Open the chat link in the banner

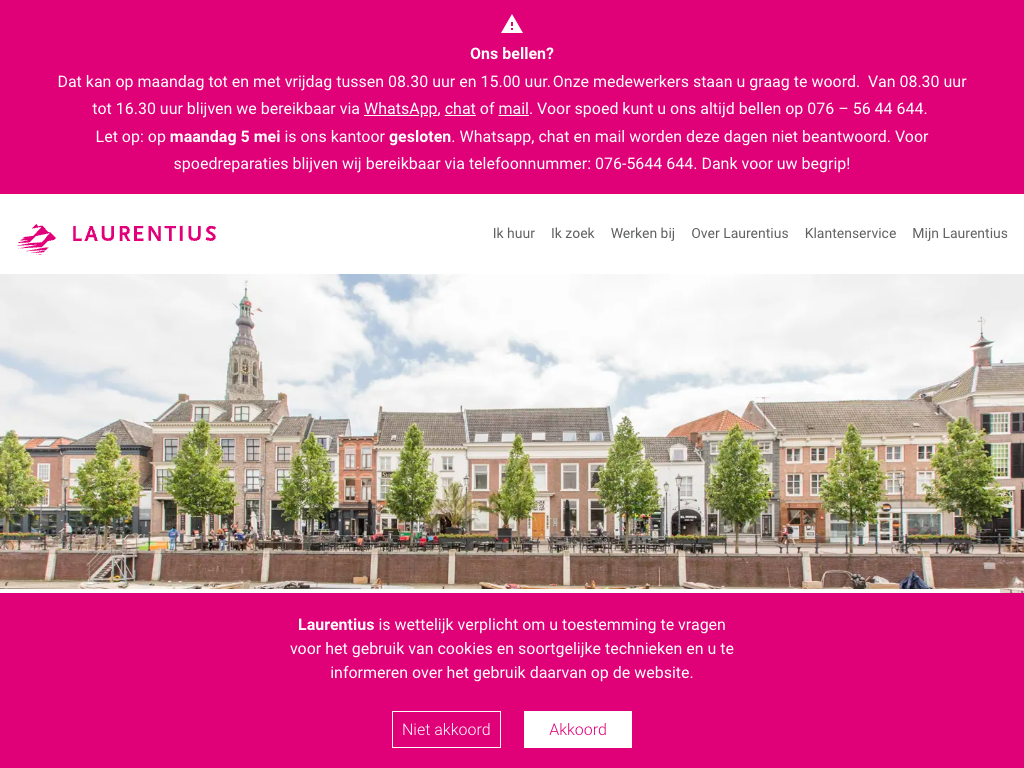pos(460,108)
